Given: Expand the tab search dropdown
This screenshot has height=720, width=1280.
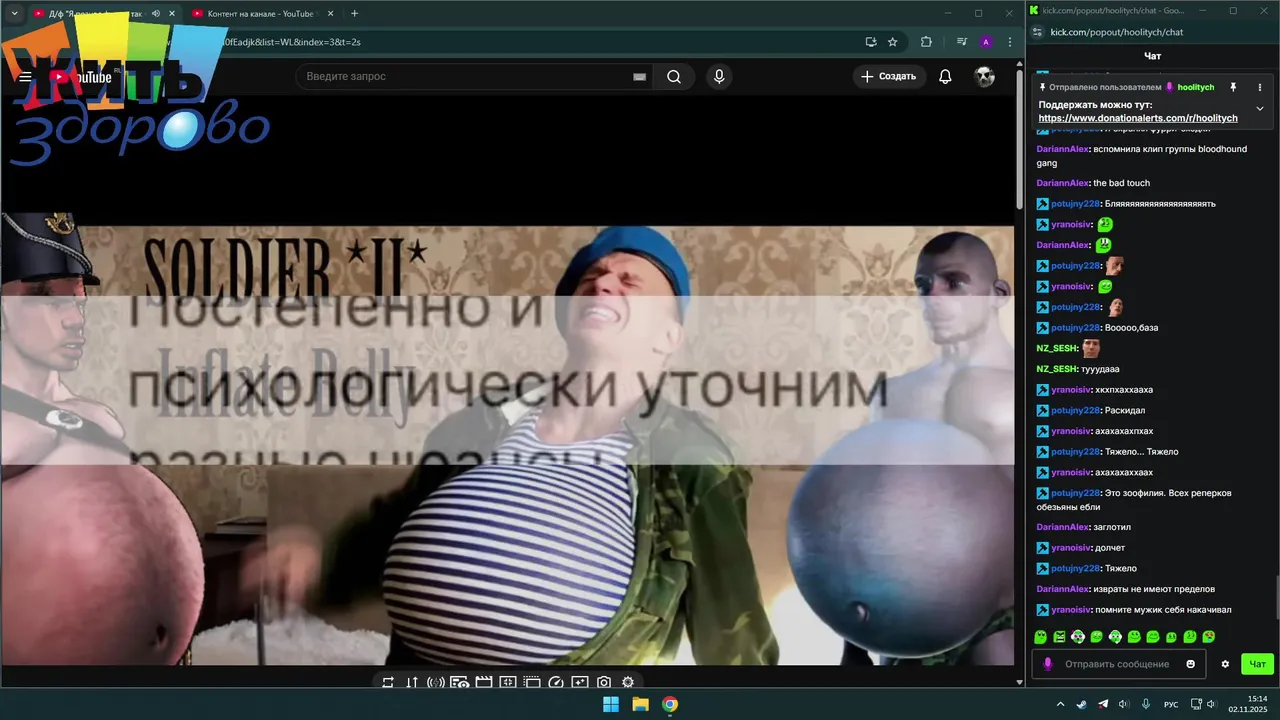Looking at the screenshot, I should (14, 14).
